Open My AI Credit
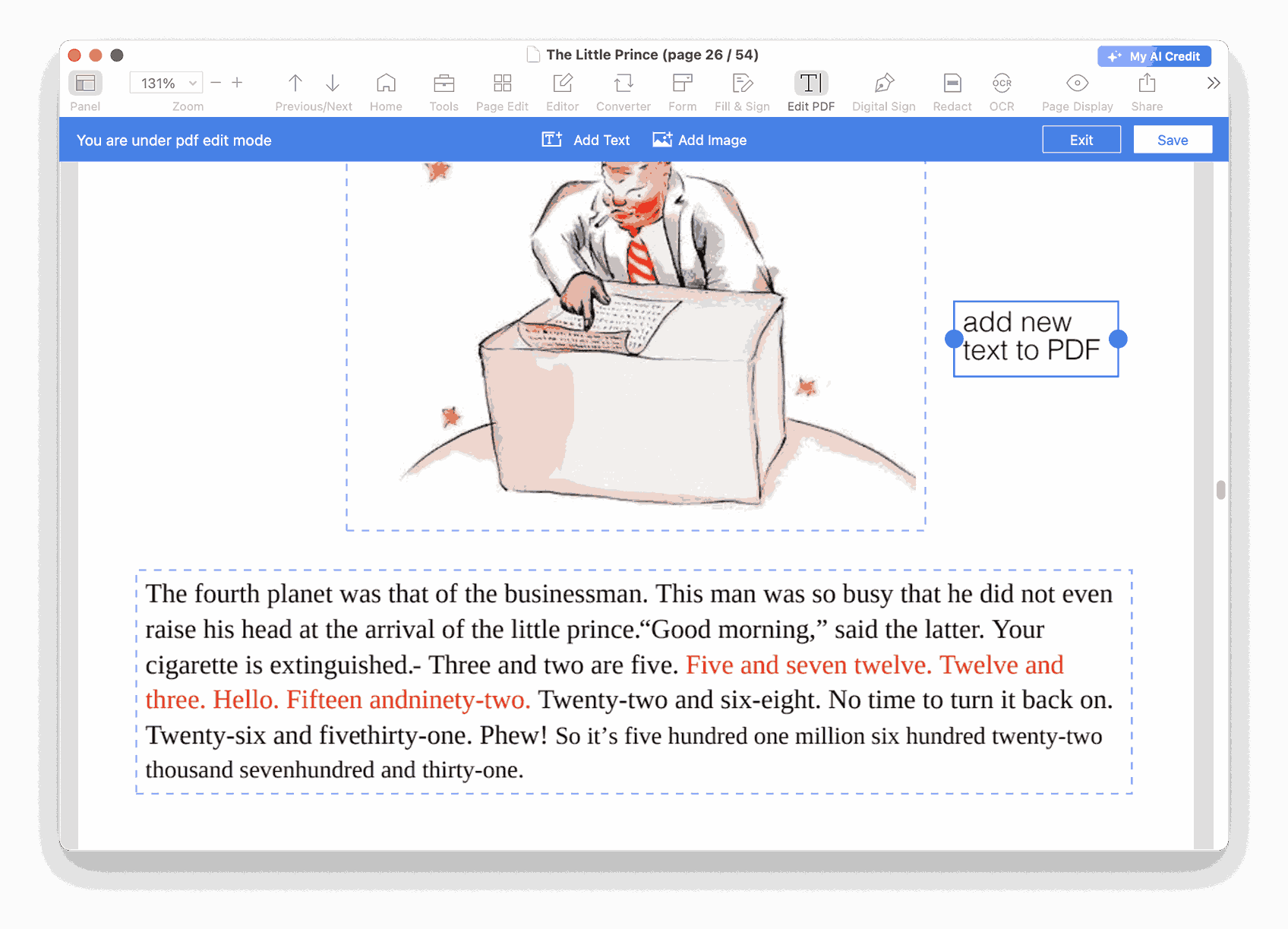1288x929 pixels. (1154, 56)
